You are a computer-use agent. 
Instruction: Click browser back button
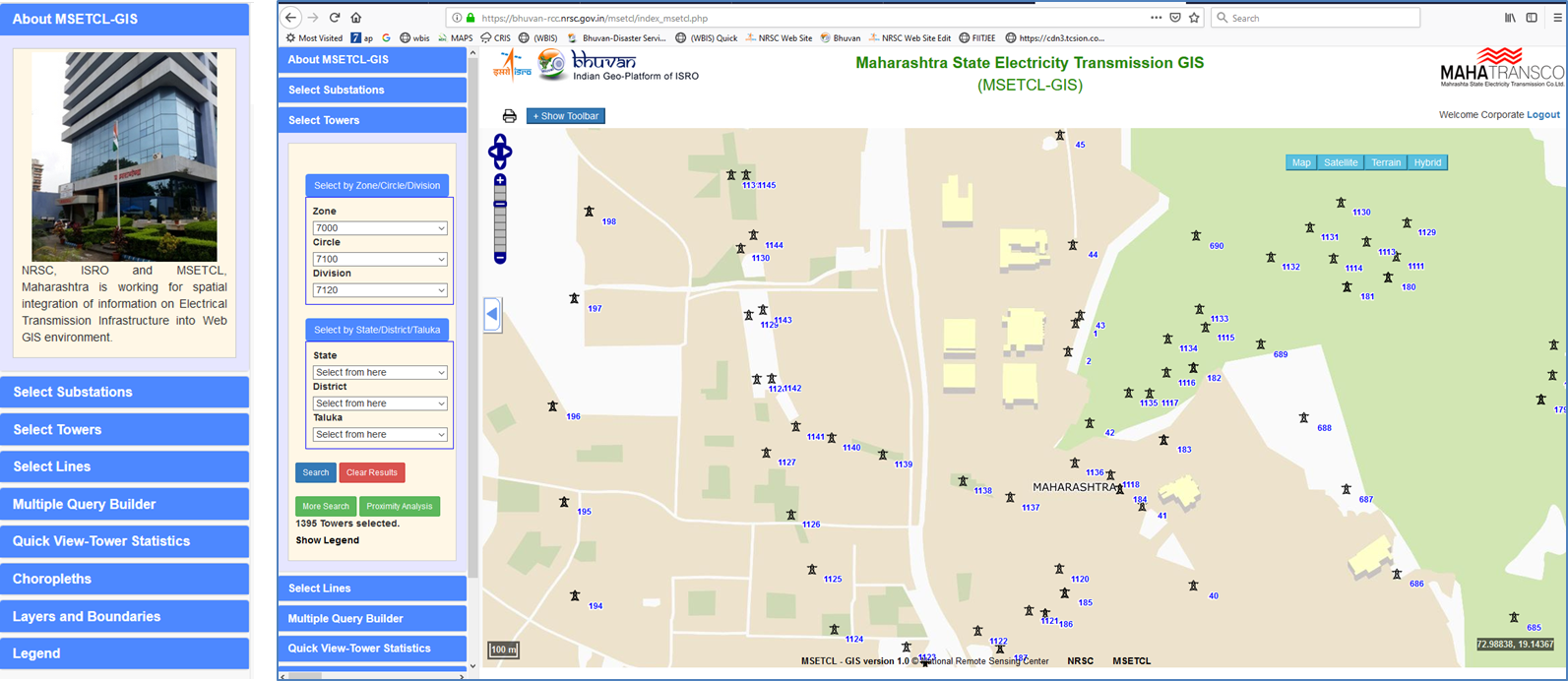(290, 18)
